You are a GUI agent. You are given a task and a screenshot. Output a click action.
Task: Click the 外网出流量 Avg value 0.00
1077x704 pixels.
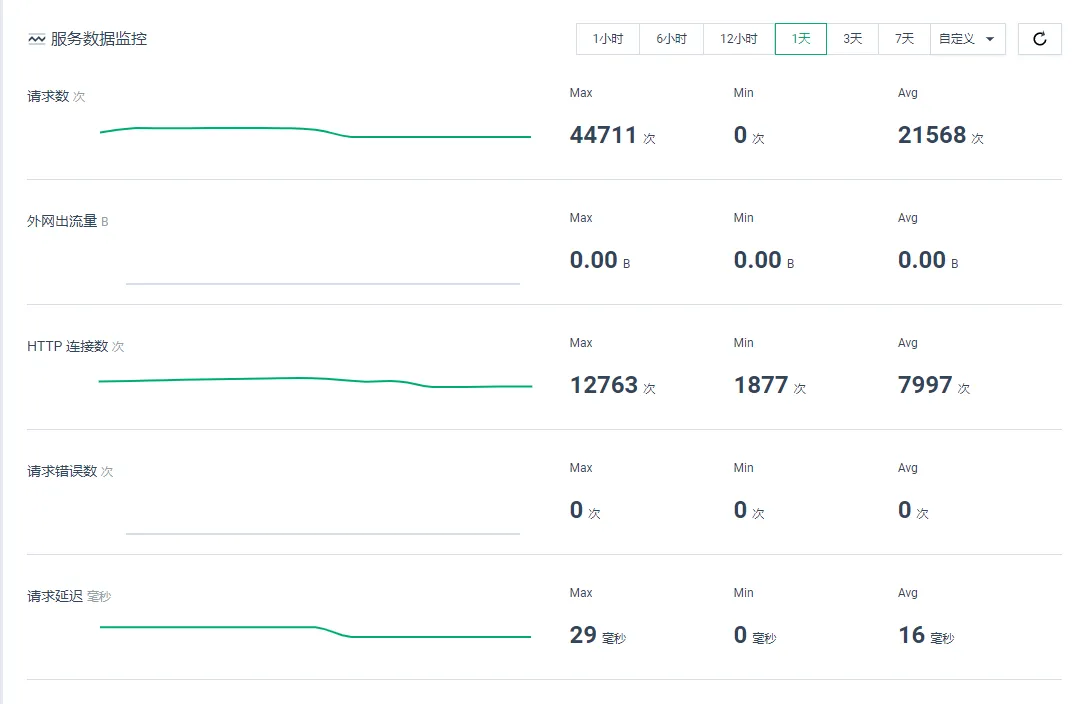(x=922, y=260)
